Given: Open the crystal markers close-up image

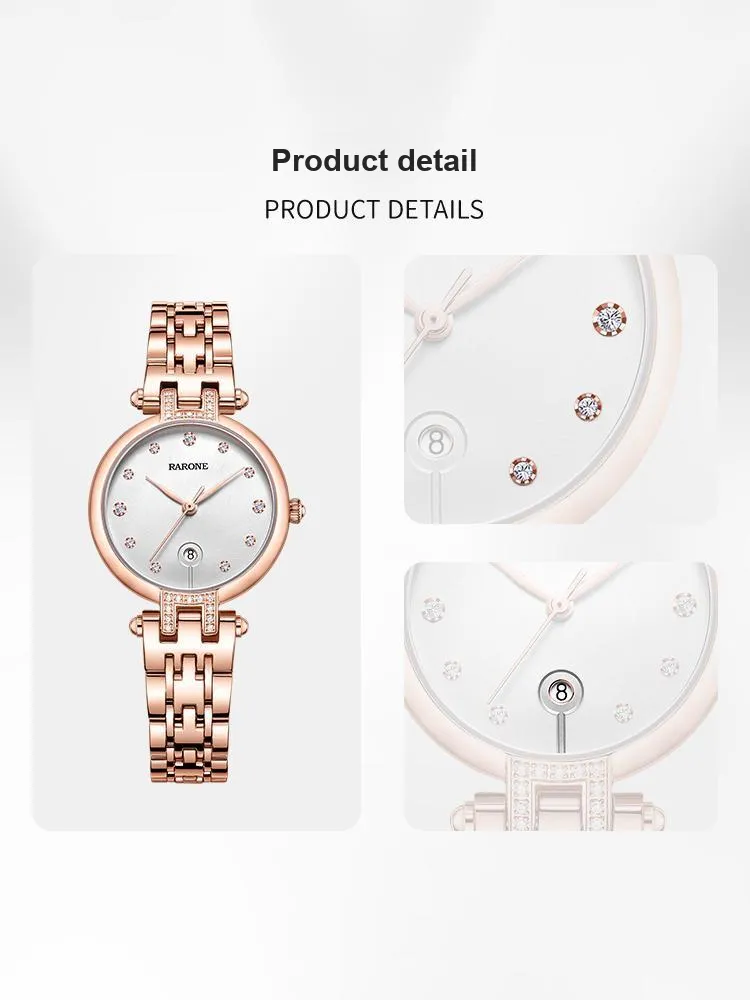Looking at the screenshot, I should (561, 389).
